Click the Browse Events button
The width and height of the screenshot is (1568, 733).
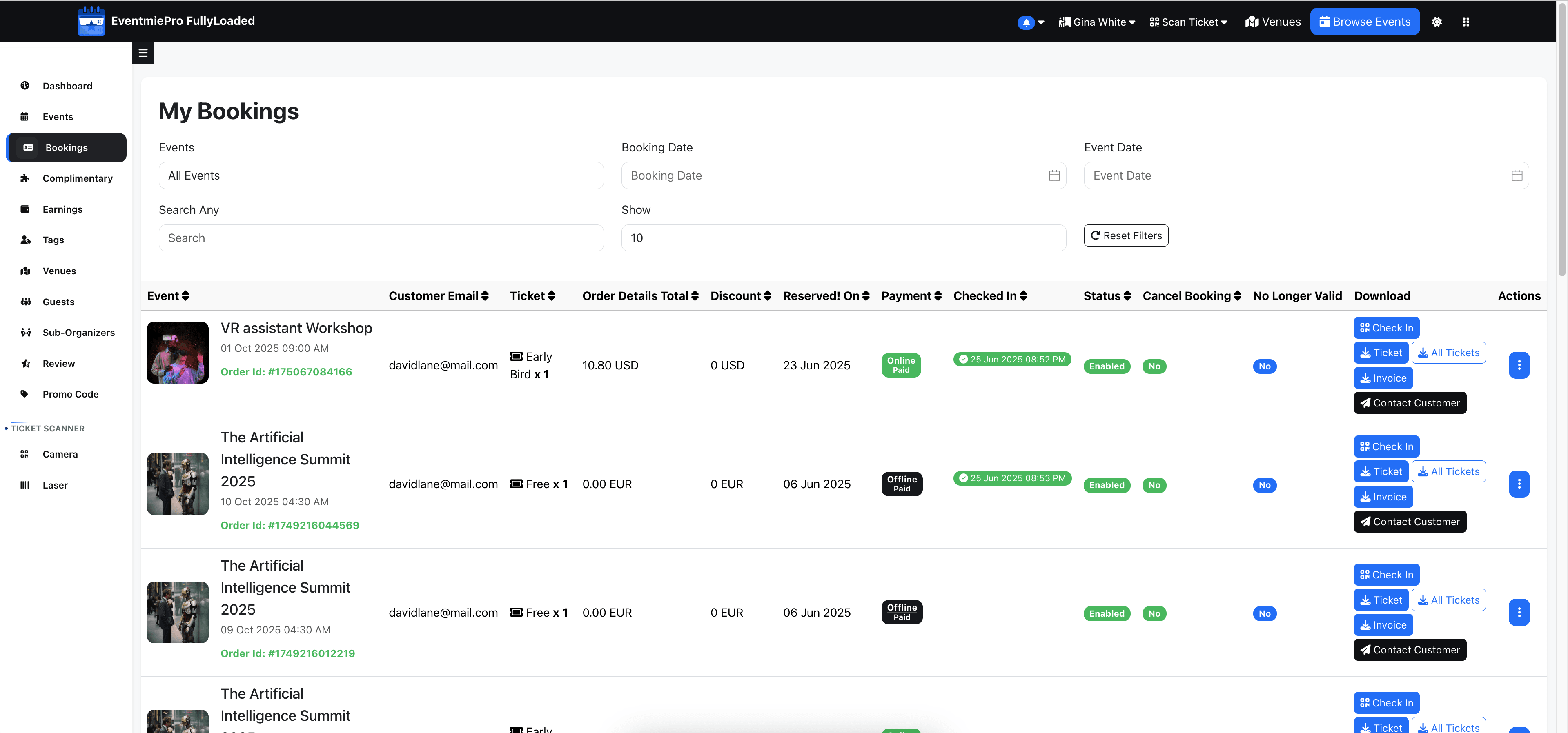click(1365, 22)
